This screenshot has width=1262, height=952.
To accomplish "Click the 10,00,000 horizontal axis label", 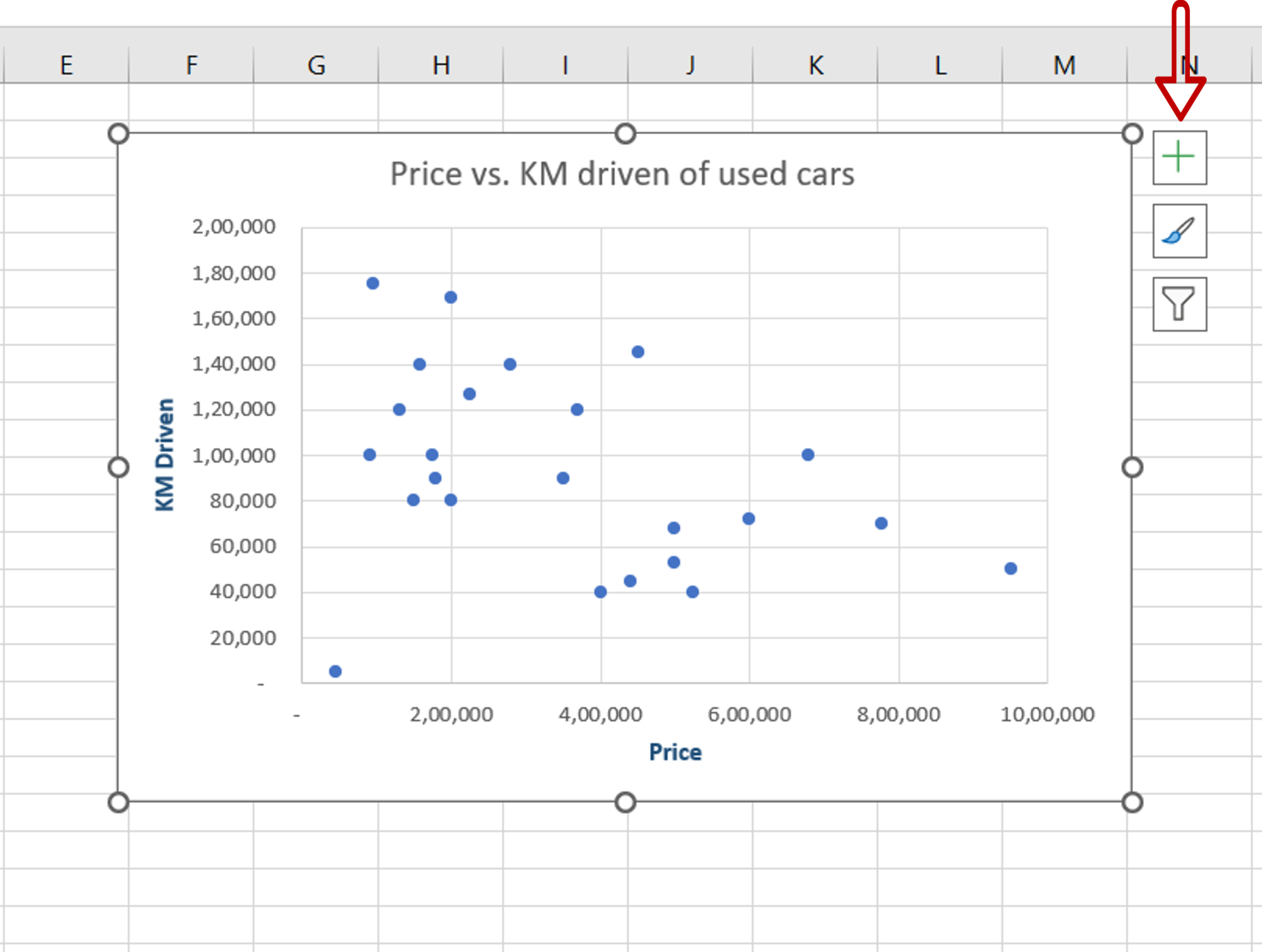I will (x=1047, y=715).
